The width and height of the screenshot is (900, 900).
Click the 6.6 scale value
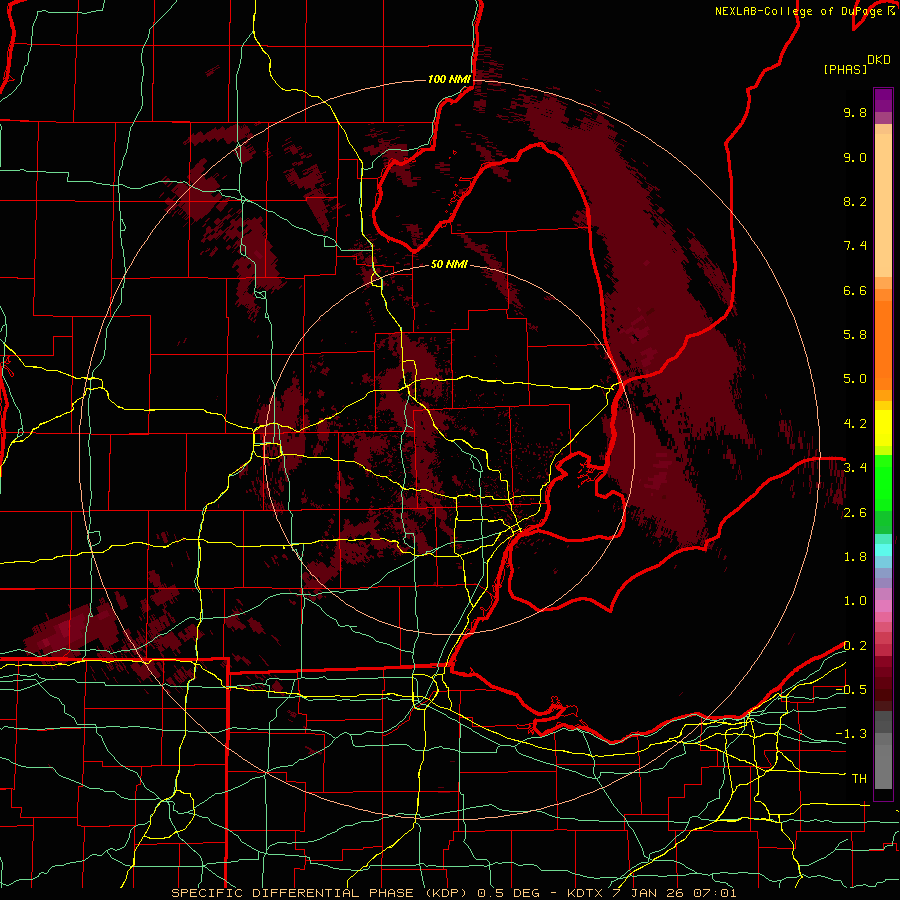(855, 290)
